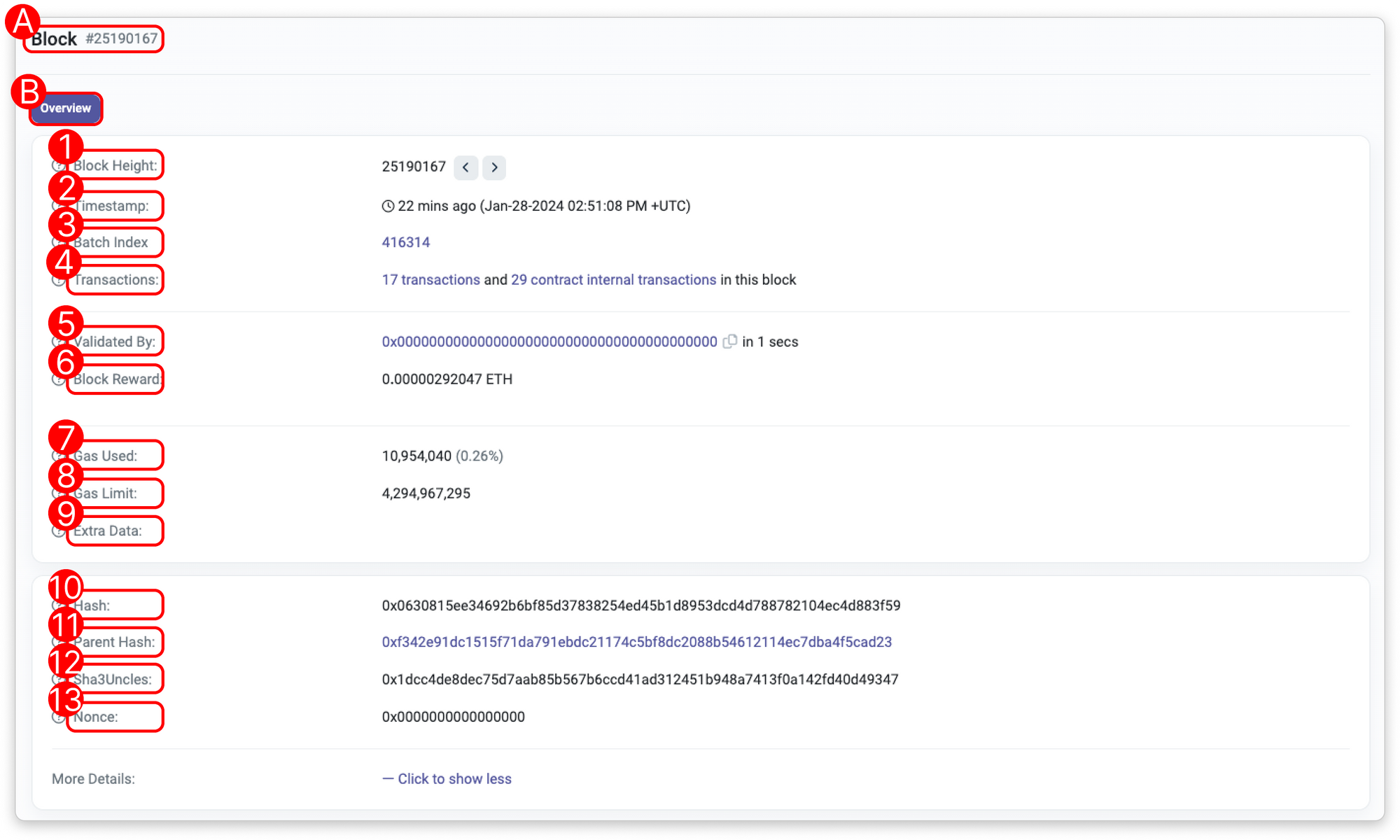Image resolution: width=1400 pixels, height=840 pixels.
Task: Click help icon beside Block Reward
Action: coord(58,379)
